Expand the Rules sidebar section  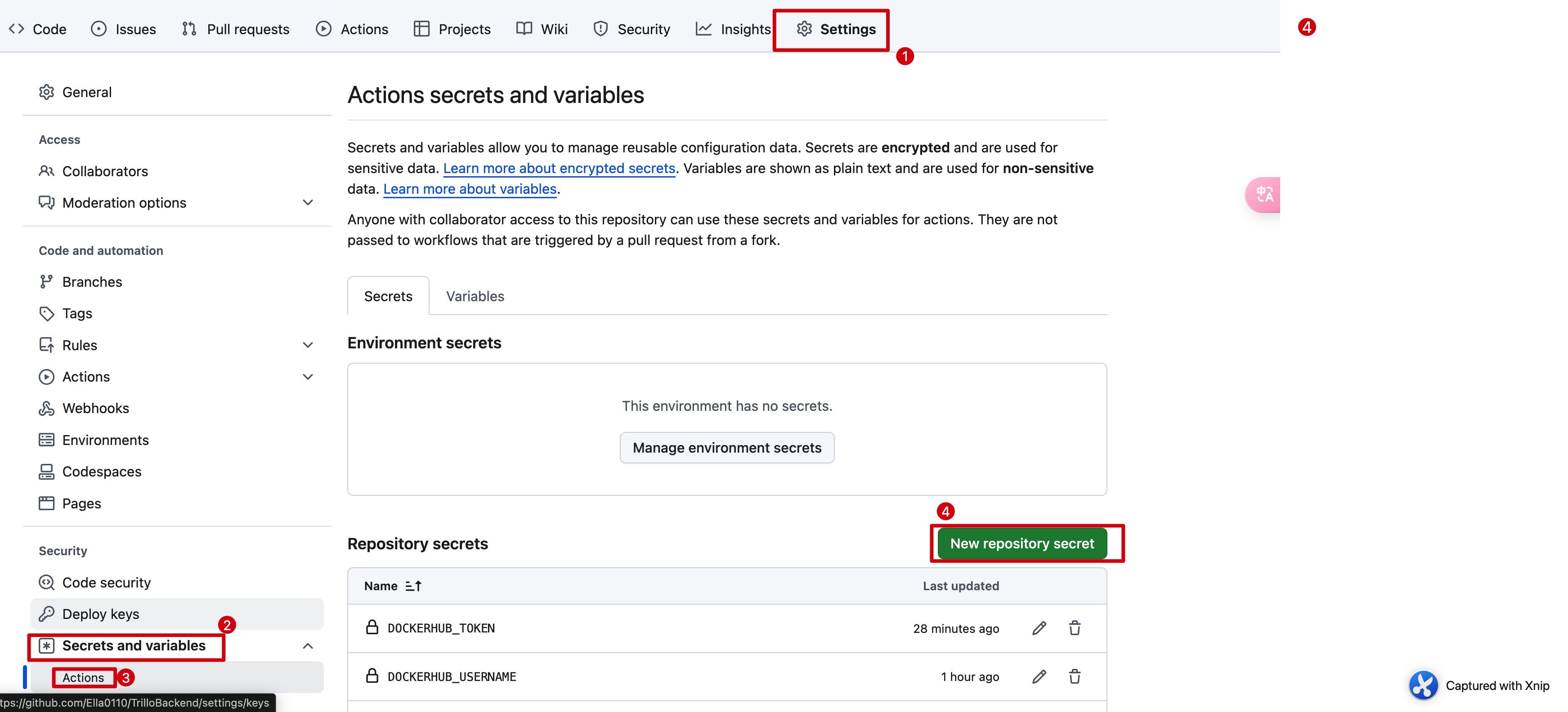308,345
